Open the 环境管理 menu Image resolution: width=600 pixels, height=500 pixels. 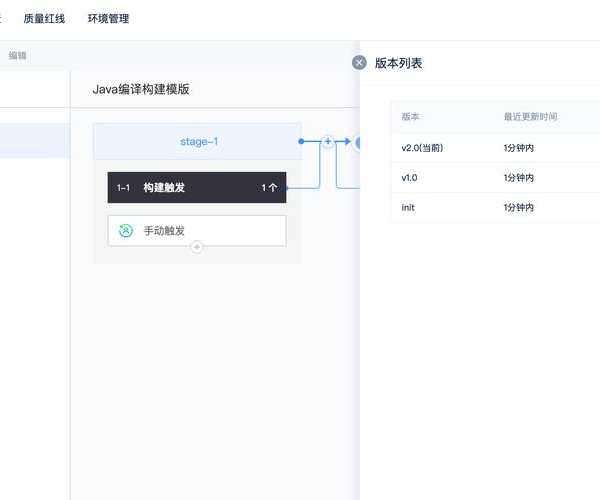[108, 19]
